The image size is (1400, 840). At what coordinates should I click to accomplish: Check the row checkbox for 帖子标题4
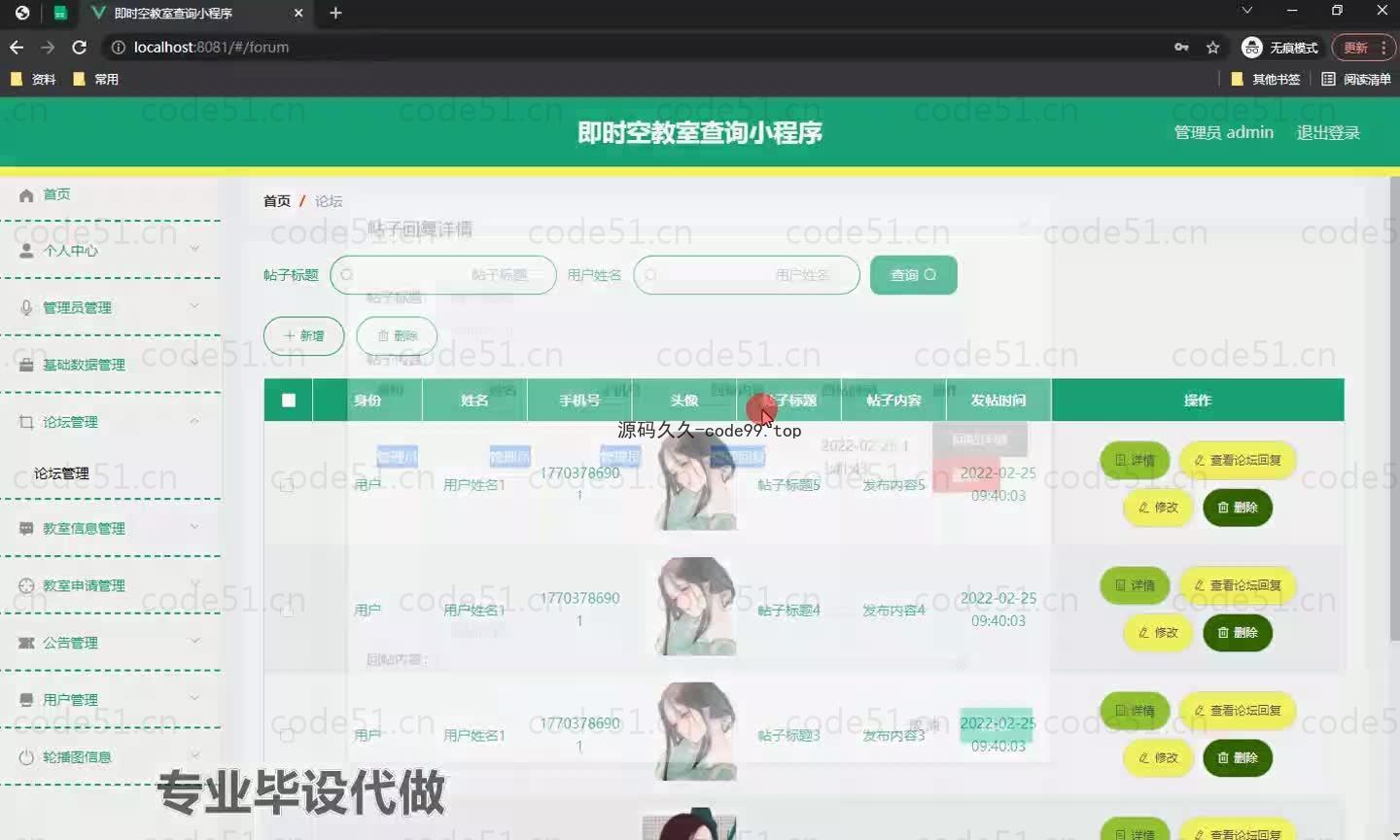point(287,610)
